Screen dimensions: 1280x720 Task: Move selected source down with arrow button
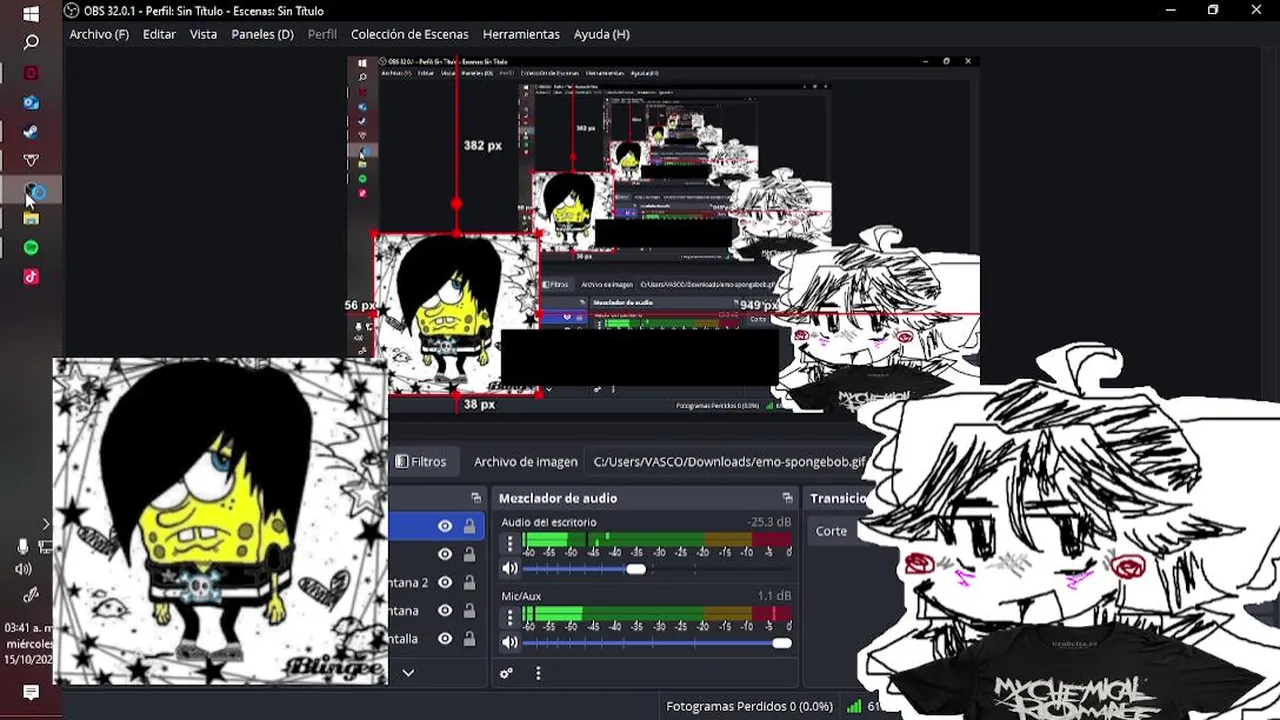pos(408,673)
